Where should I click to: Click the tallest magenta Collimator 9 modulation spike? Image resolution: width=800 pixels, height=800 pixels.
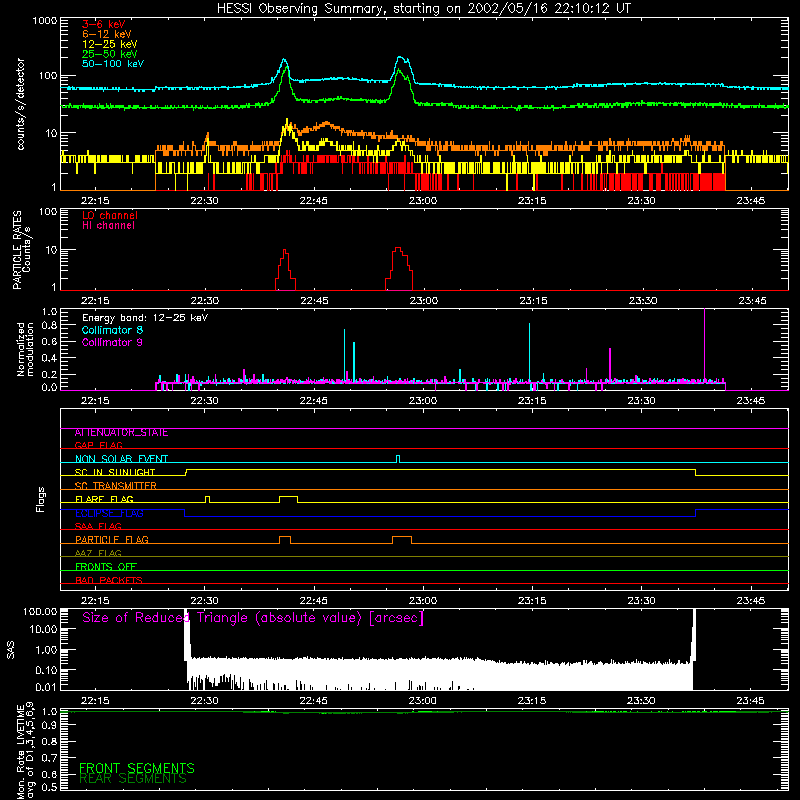click(x=705, y=344)
